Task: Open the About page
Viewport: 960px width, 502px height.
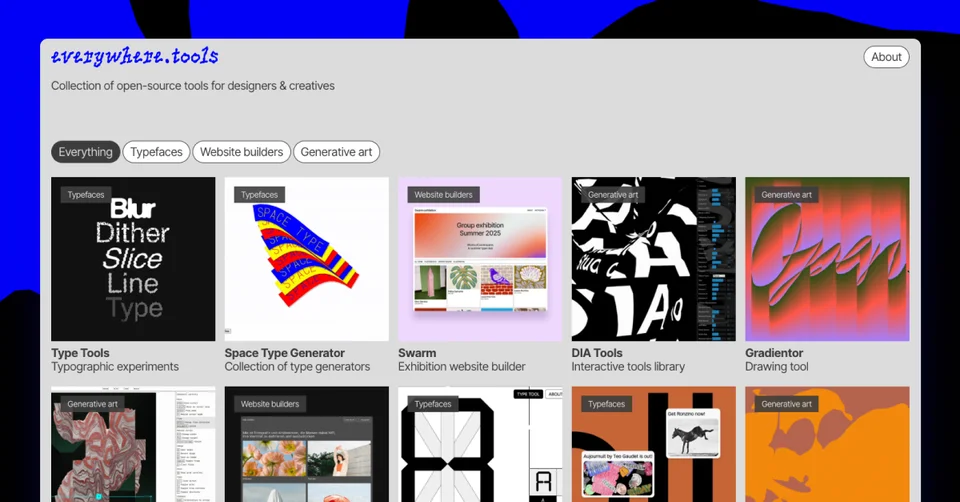Action: click(886, 57)
